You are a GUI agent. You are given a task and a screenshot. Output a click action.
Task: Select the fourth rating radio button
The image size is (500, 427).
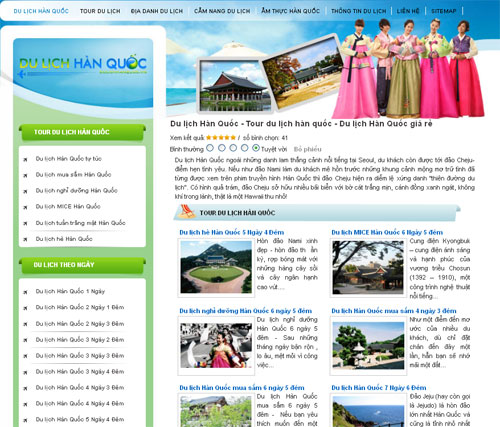tap(245, 147)
